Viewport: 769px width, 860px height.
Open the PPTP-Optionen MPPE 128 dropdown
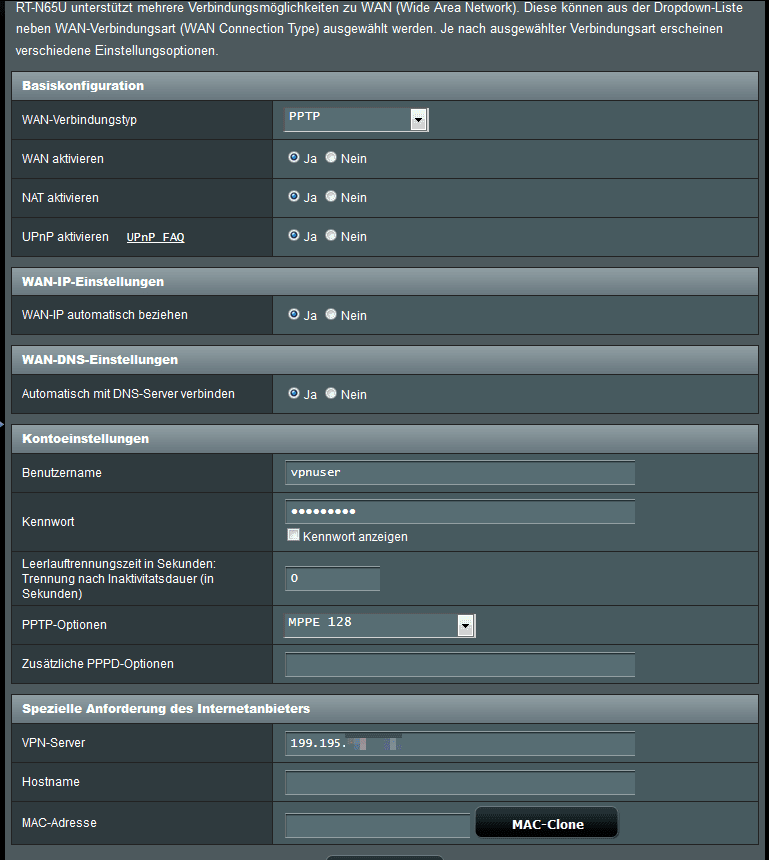click(x=379, y=625)
